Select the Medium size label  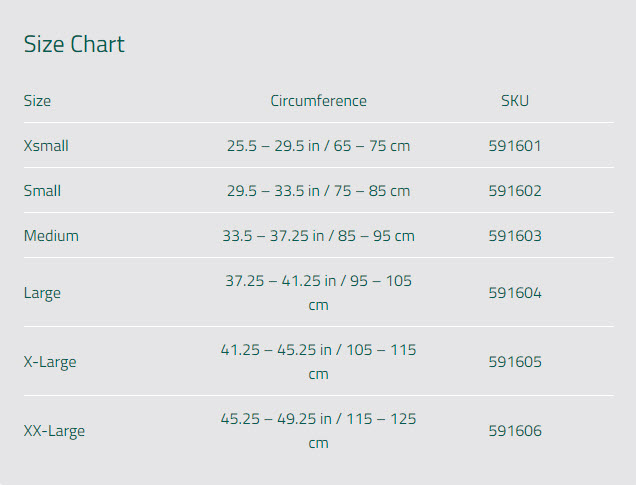51,236
